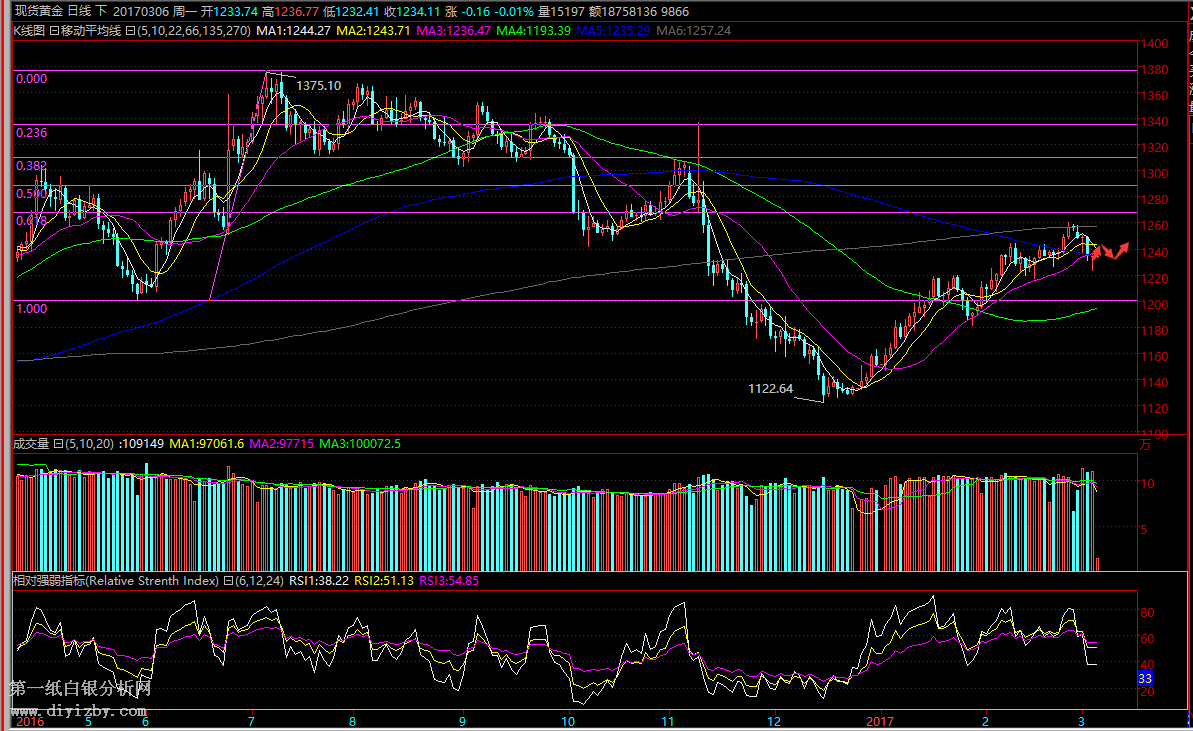1193x731 pixels.
Task: Click month 9 on the time axis
Action: 463,721
